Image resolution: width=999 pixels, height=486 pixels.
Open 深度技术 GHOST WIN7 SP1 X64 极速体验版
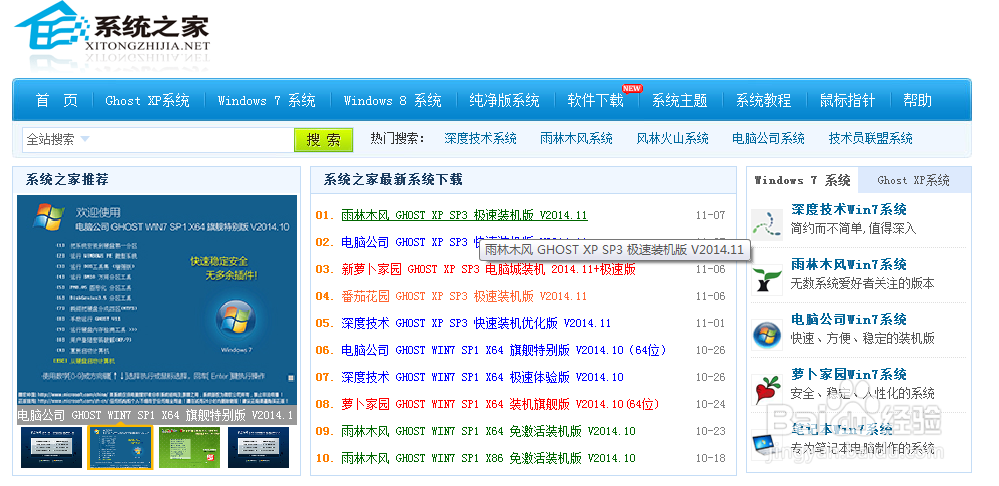pos(482,377)
